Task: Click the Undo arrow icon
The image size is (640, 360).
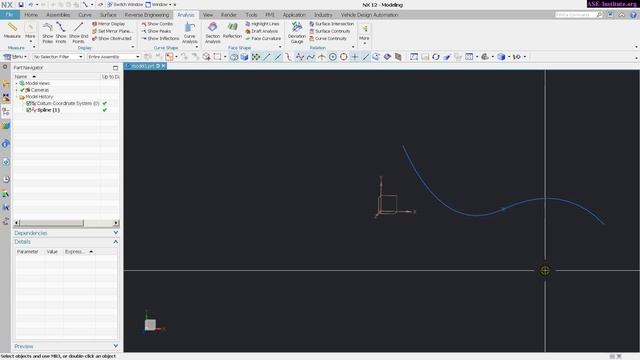Action: point(31,4)
